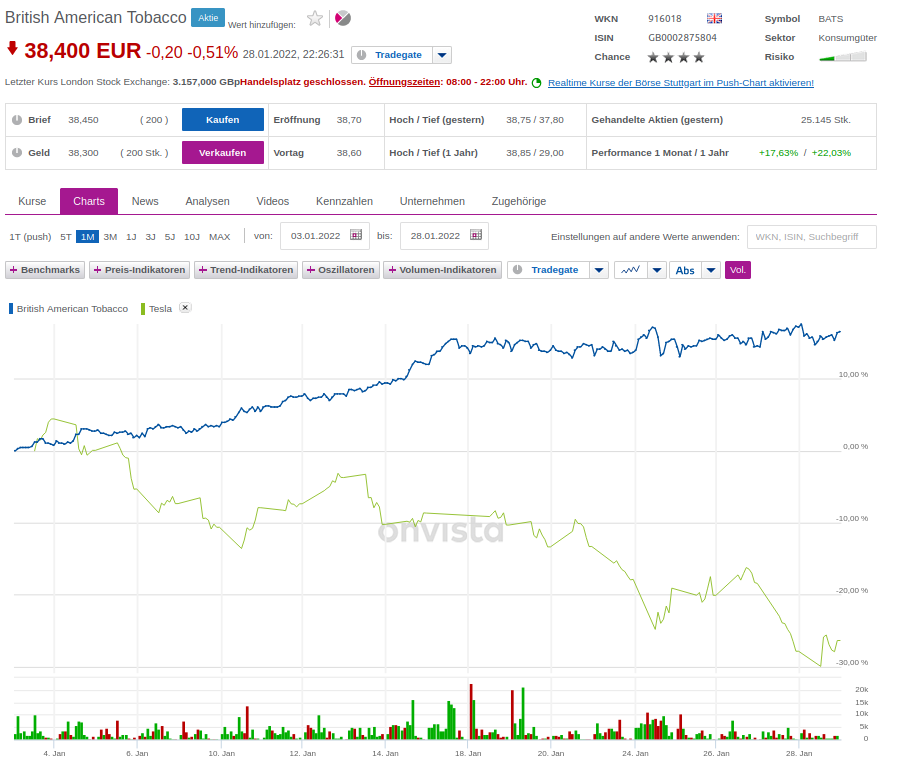
Task: Focus the WKN, ISIN, Suchbegriff field
Action: (x=812, y=237)
